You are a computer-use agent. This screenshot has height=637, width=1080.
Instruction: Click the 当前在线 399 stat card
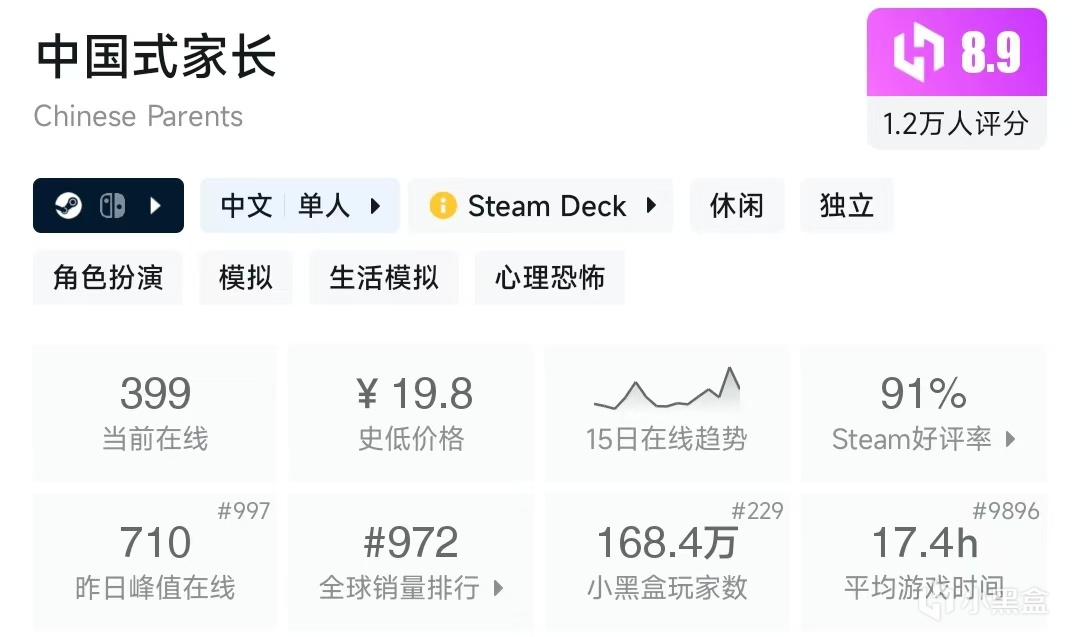point(155,412)
